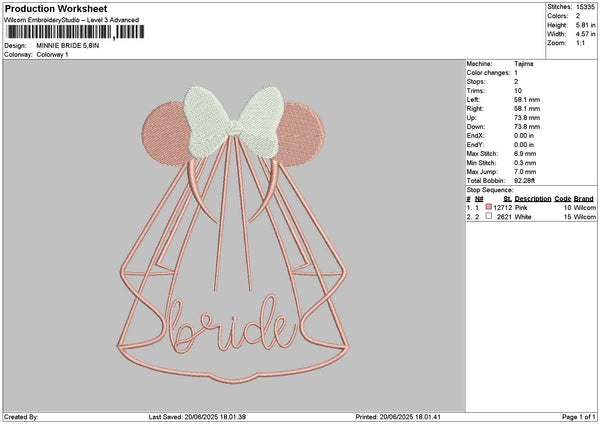Select the "Colorway 1" value
Screen dimensions: 600x424
click(x=51, y=54)
